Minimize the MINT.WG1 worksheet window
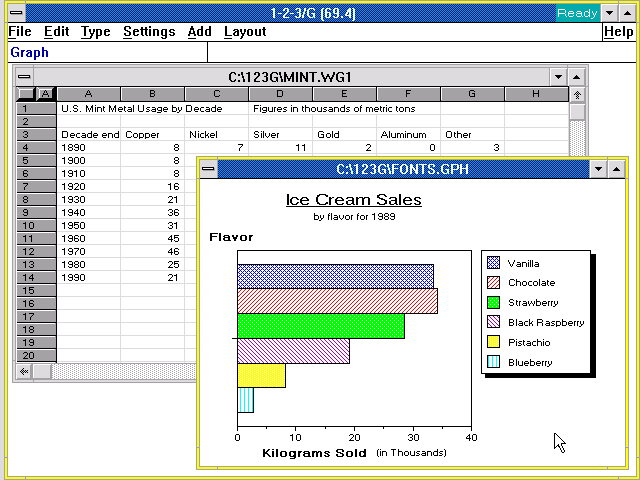This screenshot has width=640, height=480. [558, 77]
